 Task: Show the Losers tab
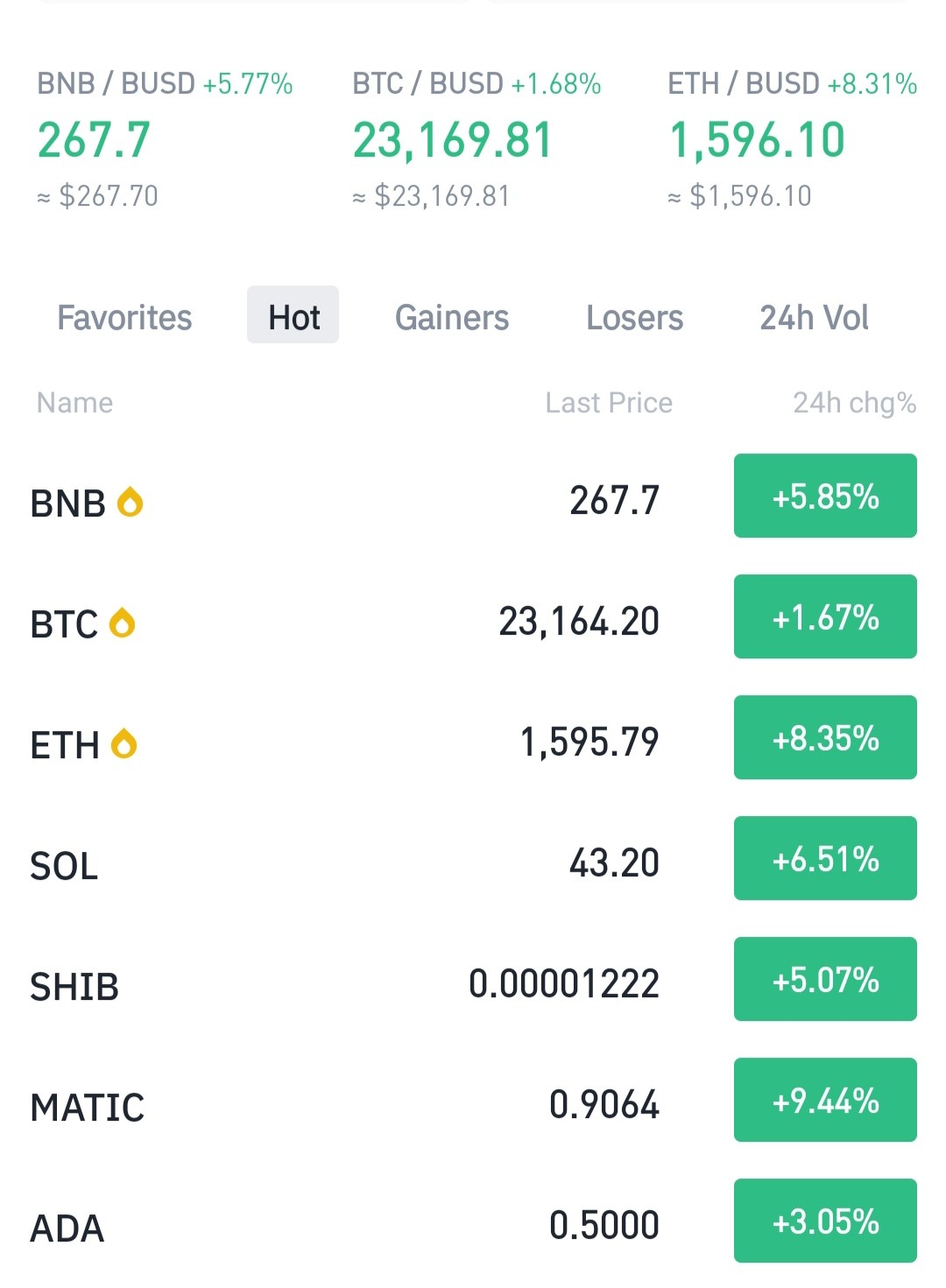click(635, 318)
